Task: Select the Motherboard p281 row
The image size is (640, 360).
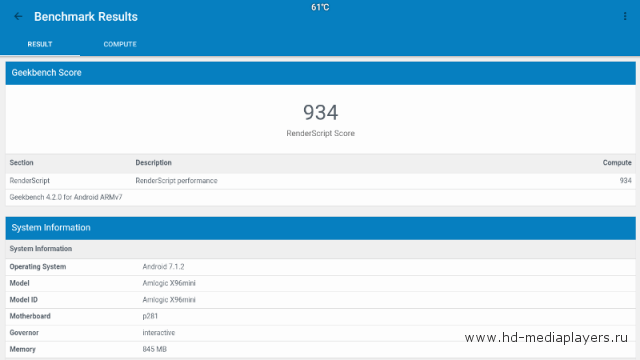Action: coord(320,316)
